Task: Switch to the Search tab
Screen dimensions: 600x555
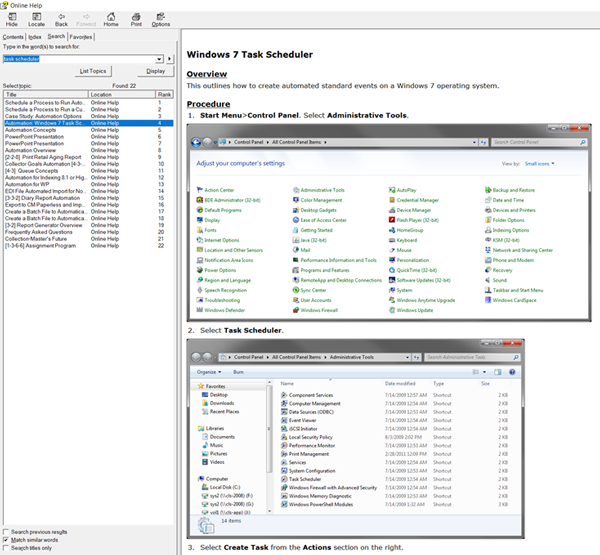Action: pos(56,36)
